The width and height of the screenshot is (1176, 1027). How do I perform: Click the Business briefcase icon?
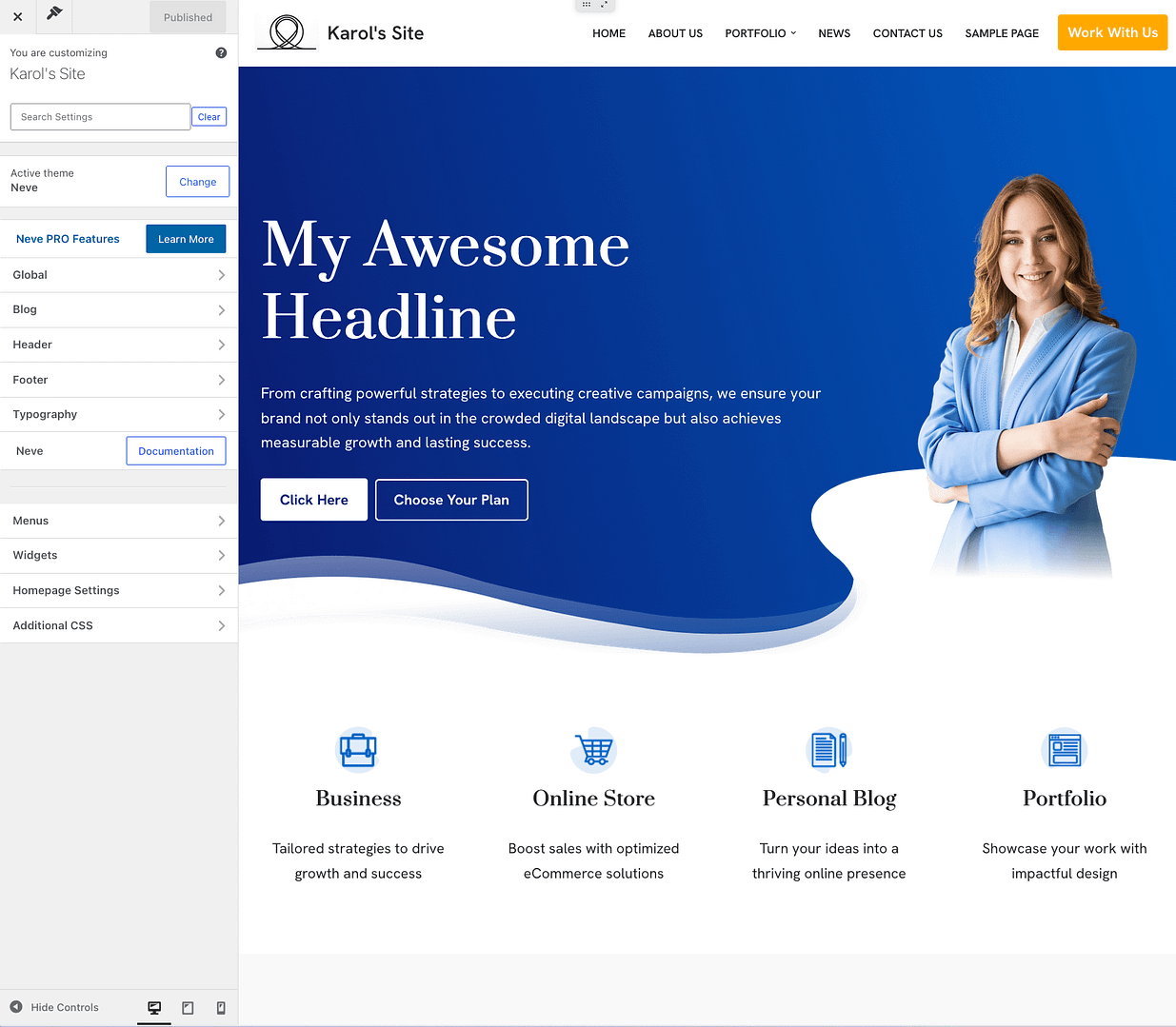(358, 749)
